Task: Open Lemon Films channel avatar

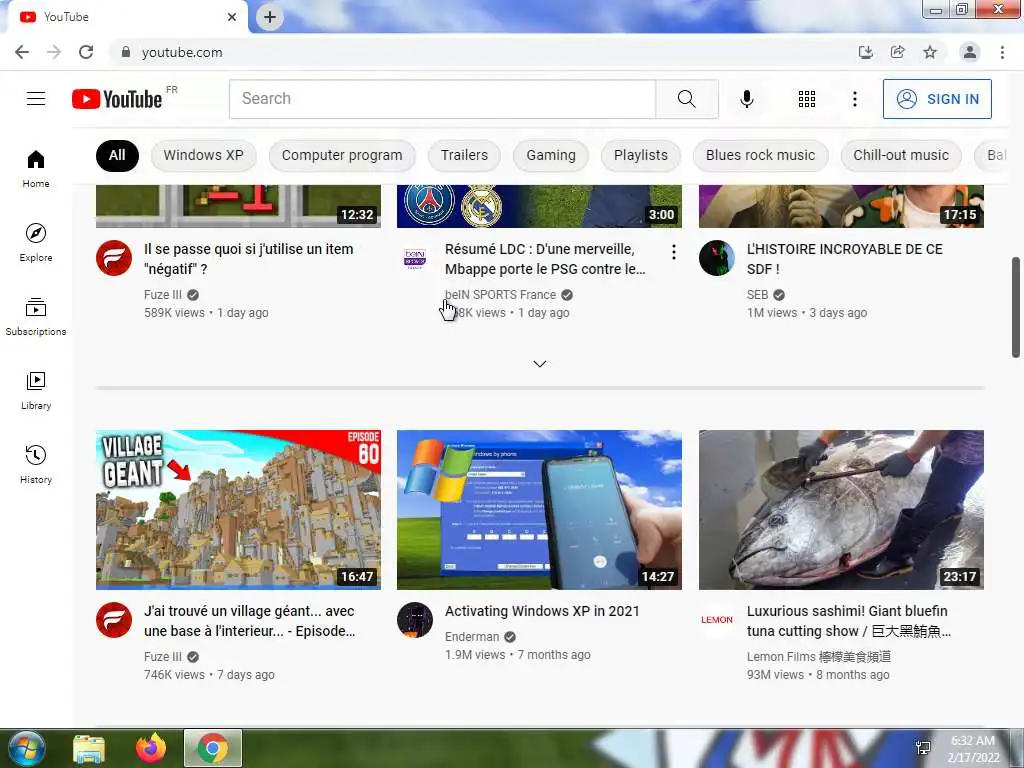Action: click(716, 620)
